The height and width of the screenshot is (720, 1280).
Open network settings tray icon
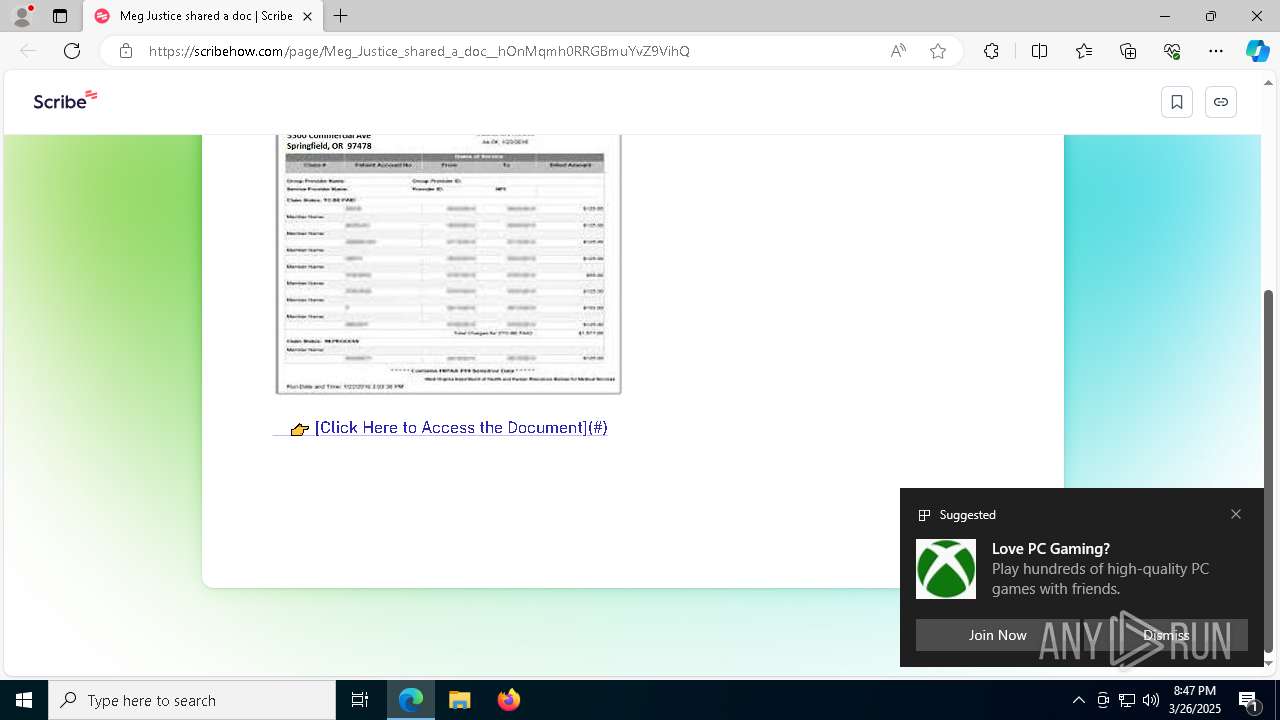point(1127,700)
